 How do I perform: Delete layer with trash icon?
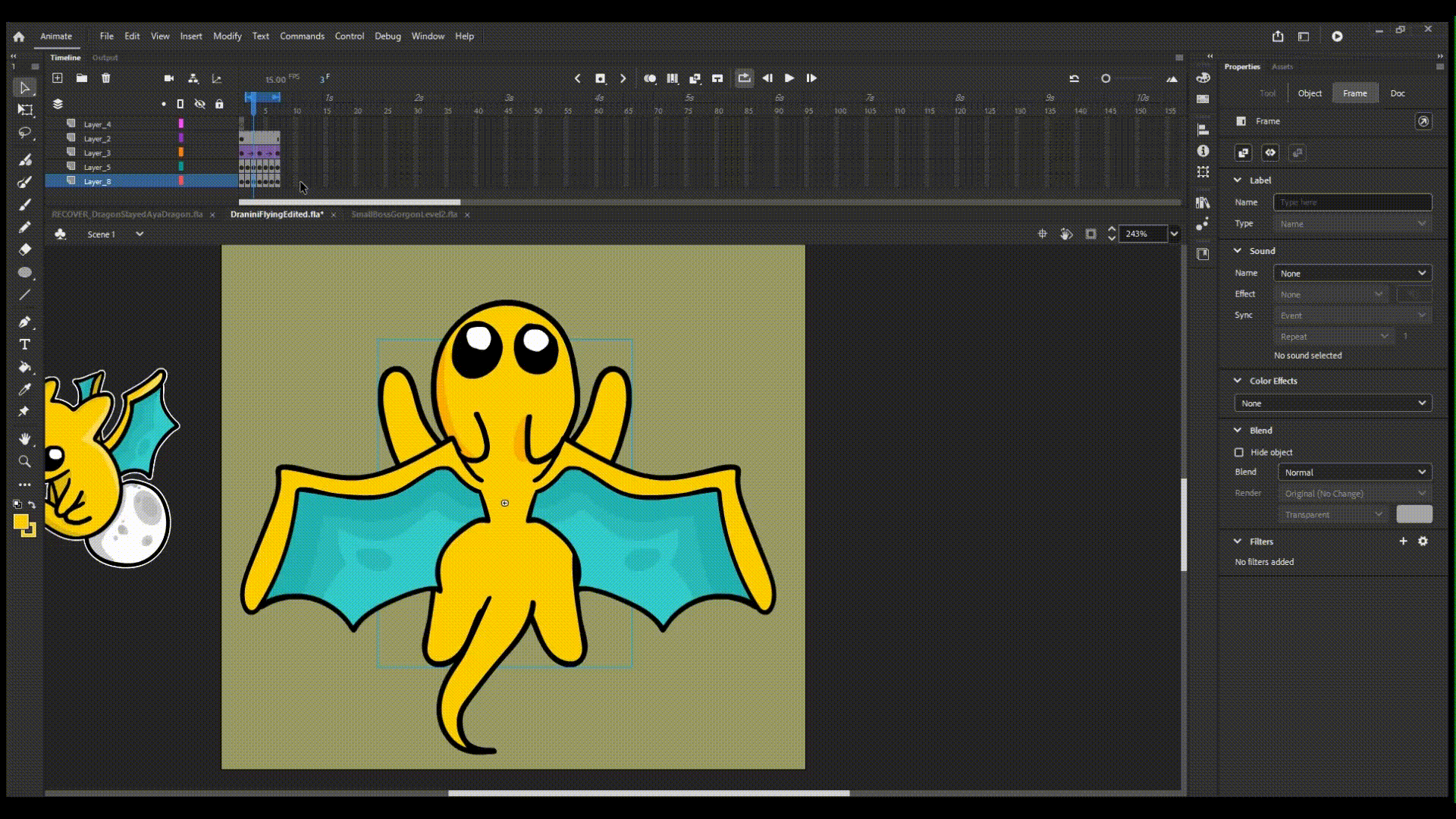coord(106,78)
